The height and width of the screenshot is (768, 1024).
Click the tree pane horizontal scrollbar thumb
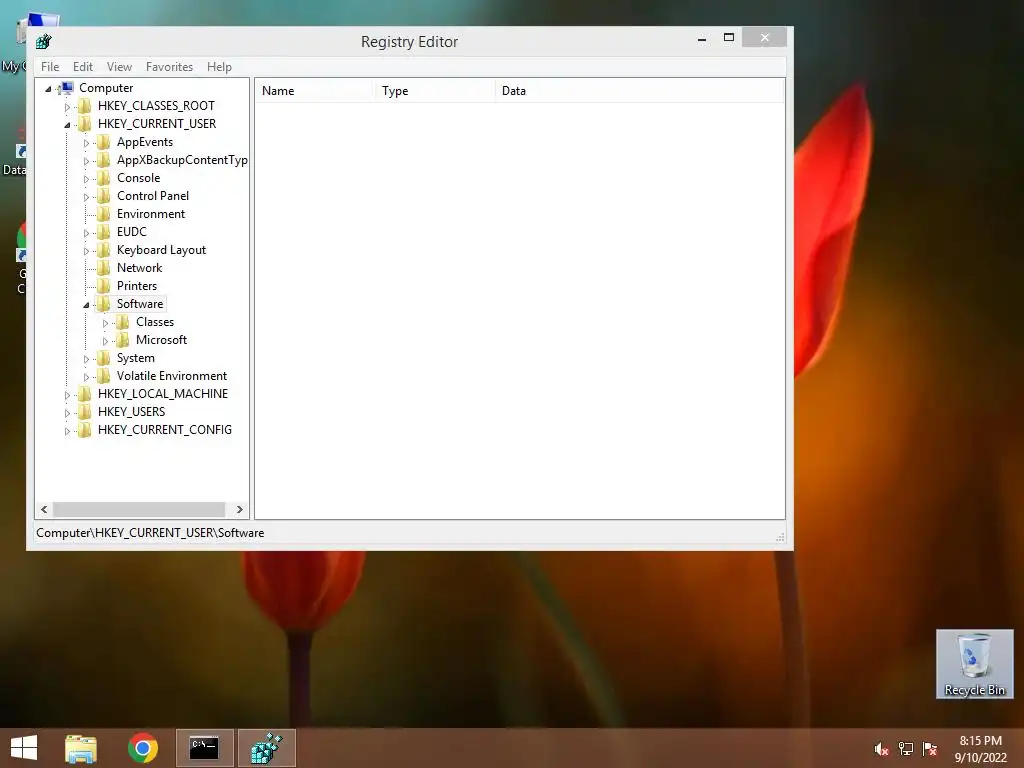[x=138, y=509]
